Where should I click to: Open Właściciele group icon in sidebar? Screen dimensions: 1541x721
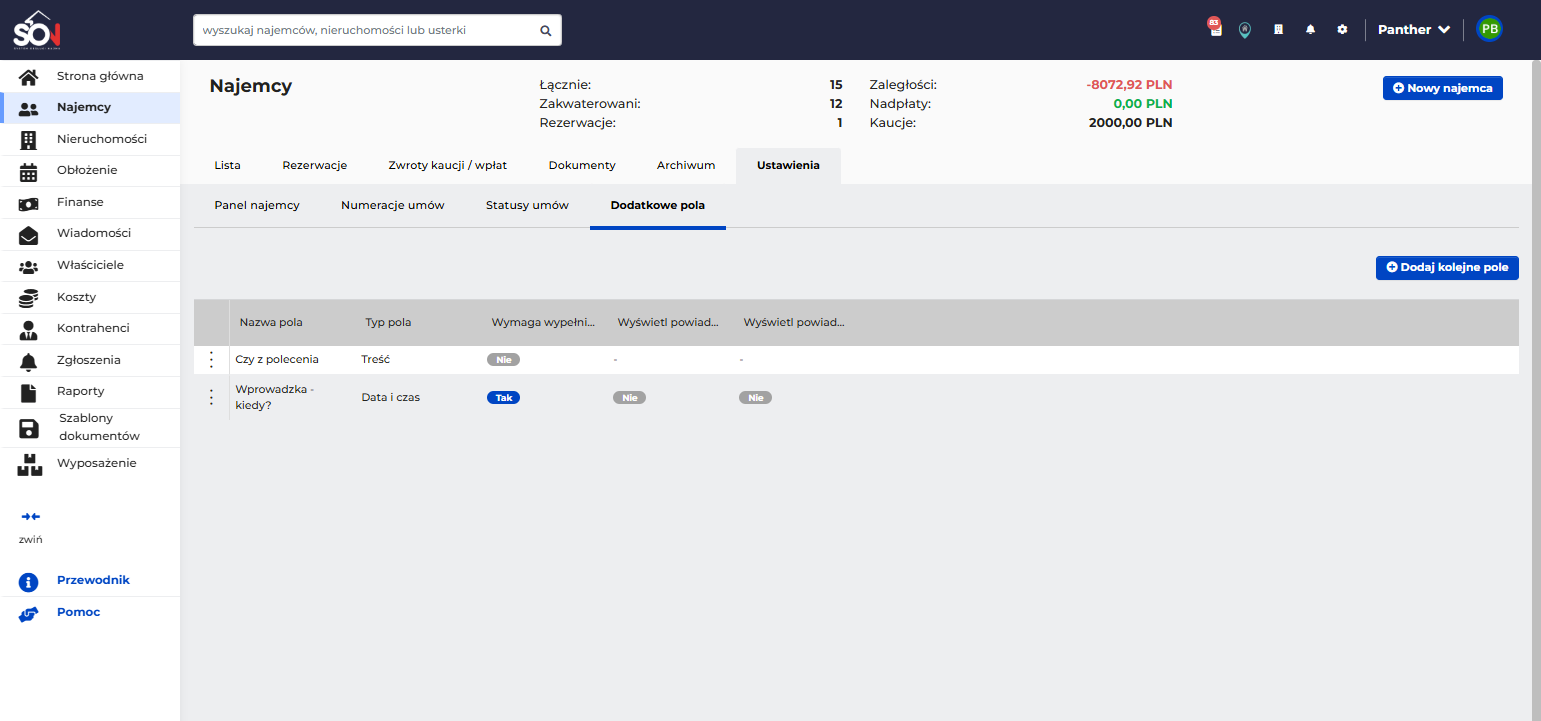tap(29, 266)
